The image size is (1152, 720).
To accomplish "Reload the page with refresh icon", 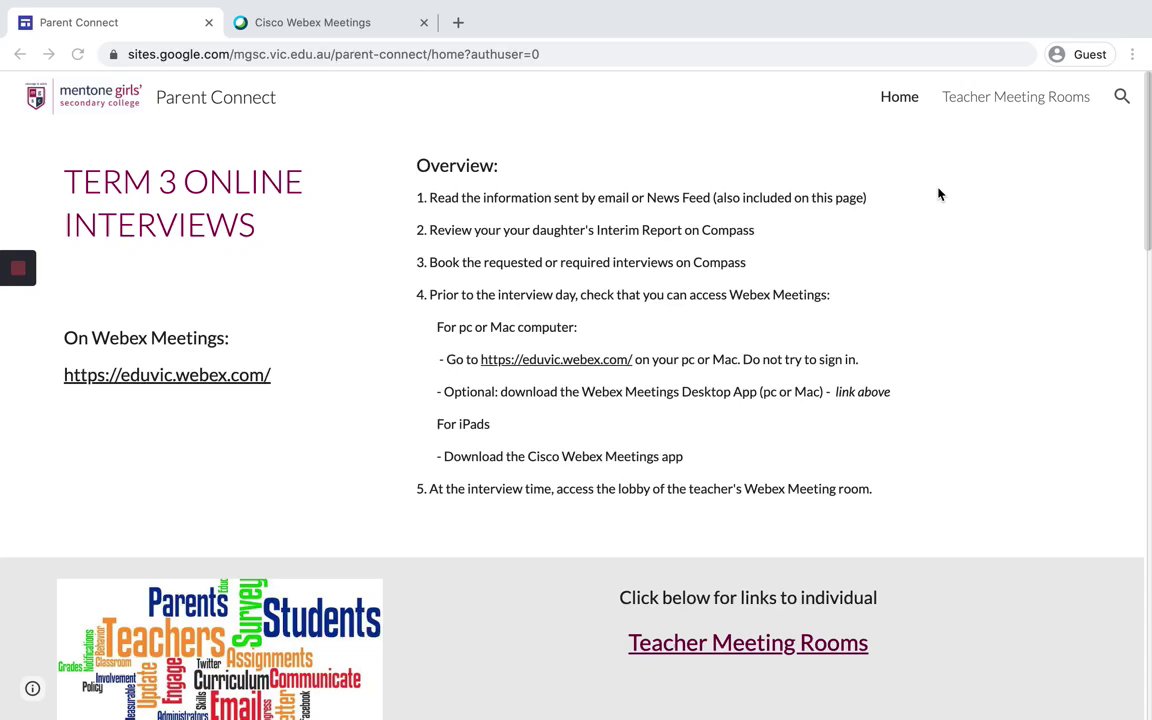I will coord(78,54).
